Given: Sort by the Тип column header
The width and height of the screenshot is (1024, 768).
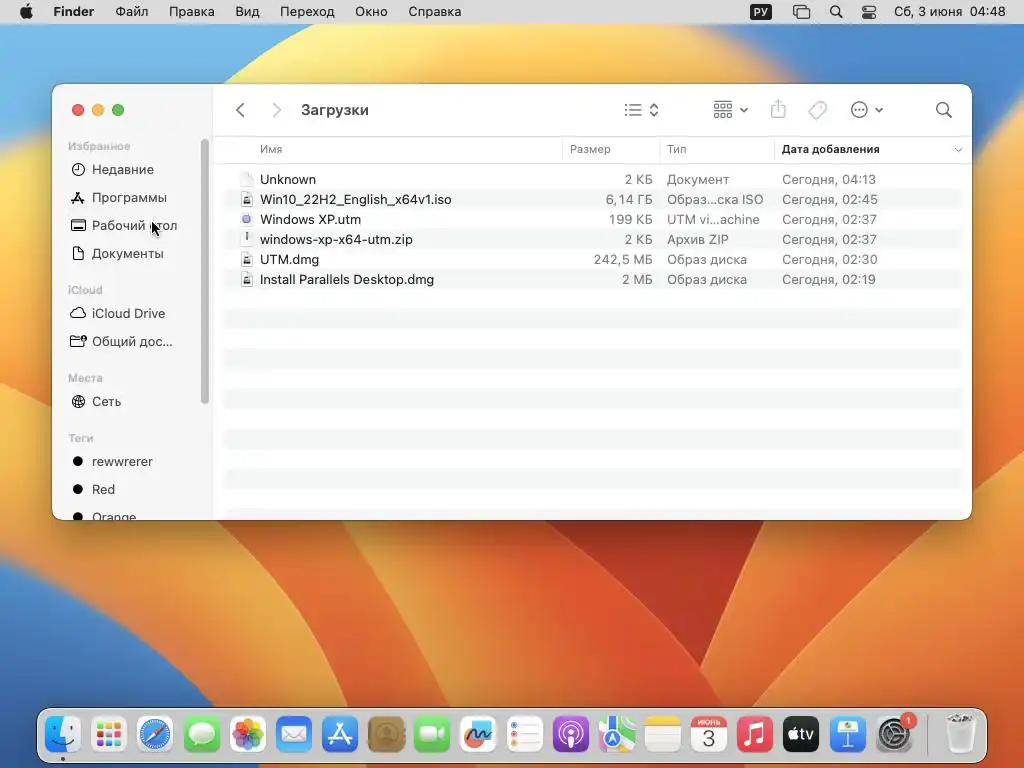Looking at the screenshot, I should pyautogui.click(x=676, y=149).
